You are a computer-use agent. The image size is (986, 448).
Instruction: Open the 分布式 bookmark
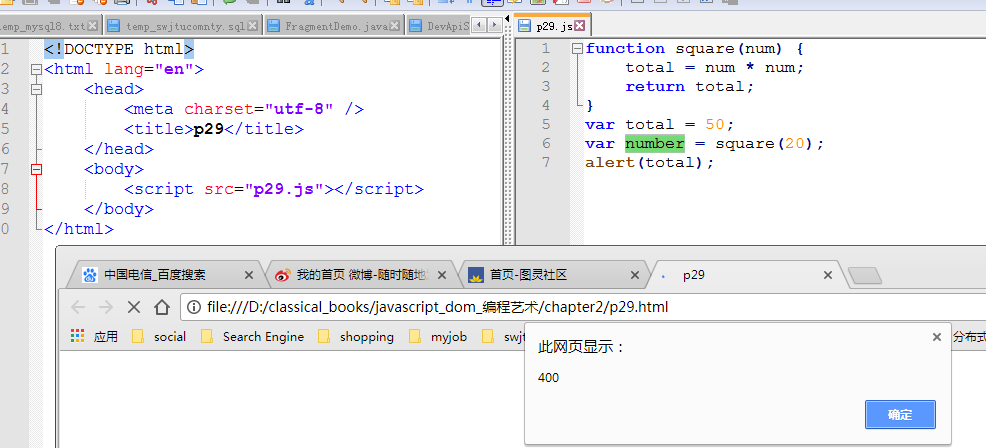968,337
